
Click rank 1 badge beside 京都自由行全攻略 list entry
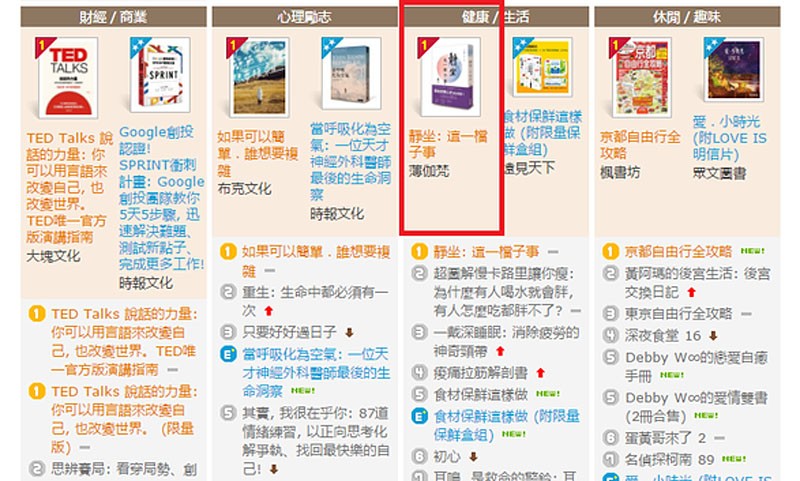610,251
